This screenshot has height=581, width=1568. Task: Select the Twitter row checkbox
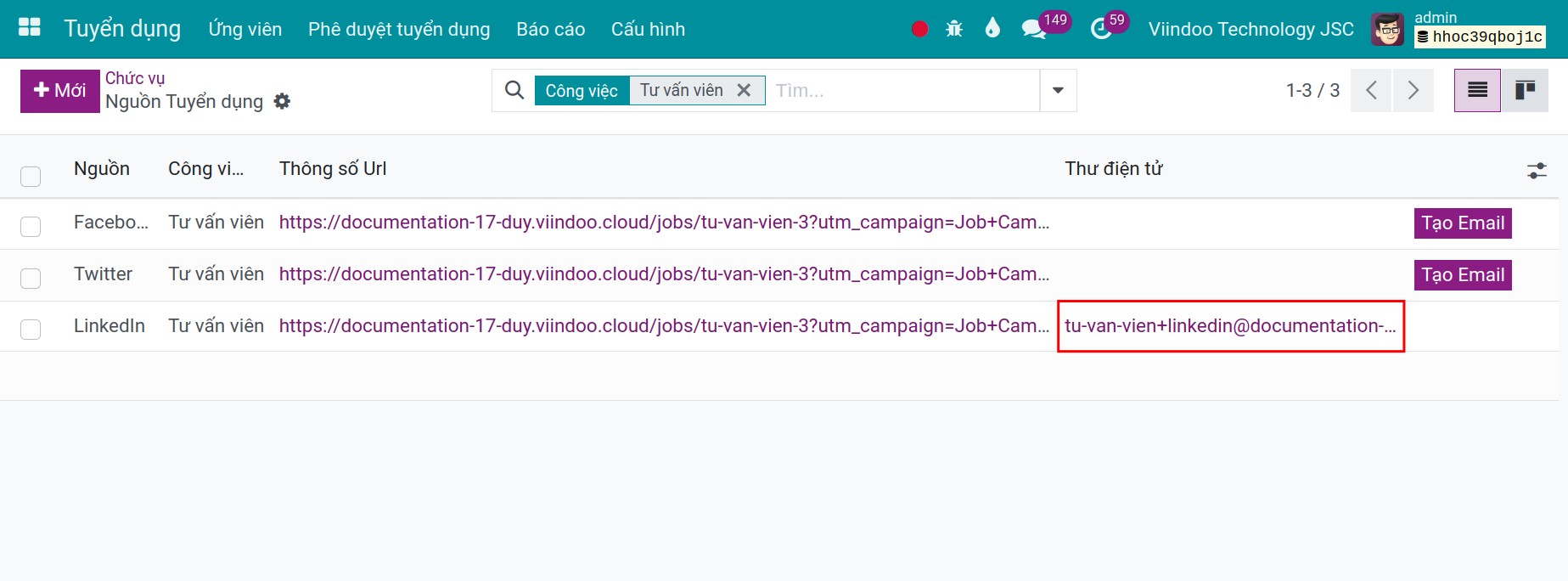(x=31, y=278)
